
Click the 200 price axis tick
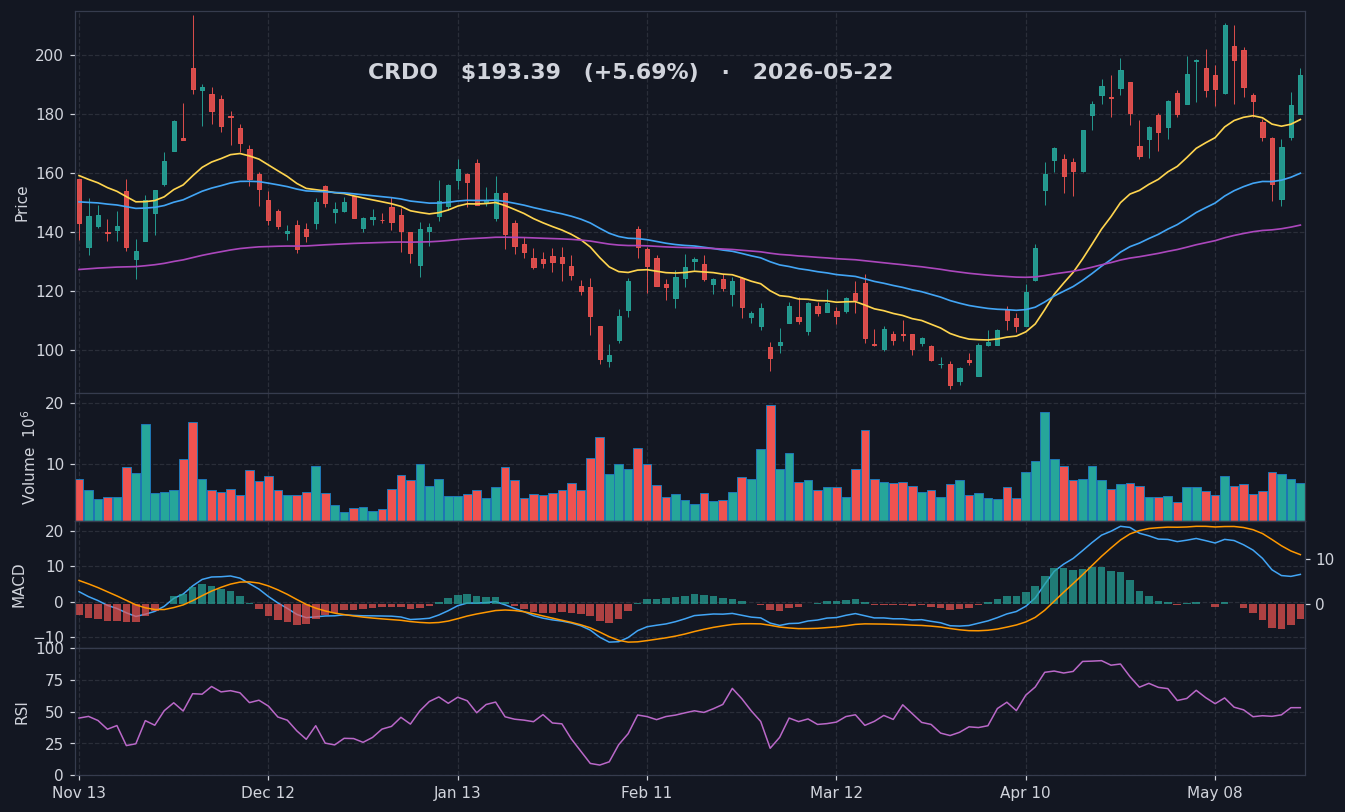point(49,56)
